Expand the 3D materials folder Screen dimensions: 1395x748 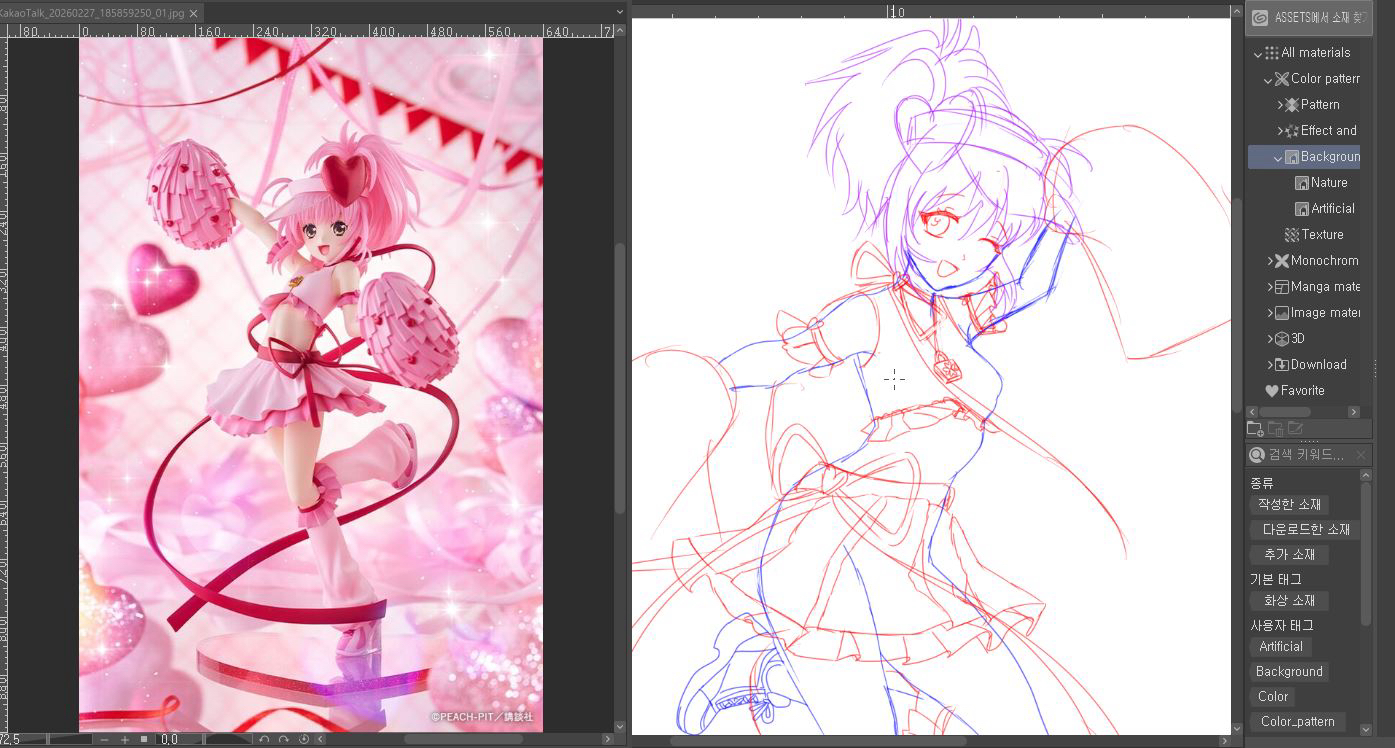coord(1270,339)
